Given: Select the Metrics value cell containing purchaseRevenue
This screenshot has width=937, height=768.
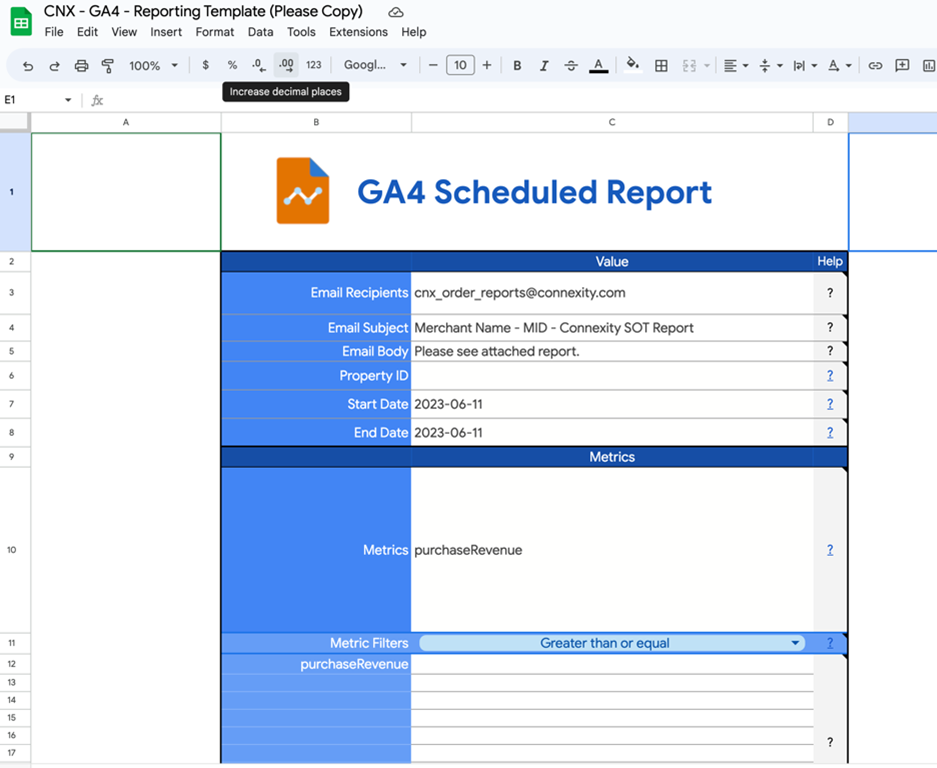Looking at the screenshot, I should pyautogui.click(x=612, y=550).
